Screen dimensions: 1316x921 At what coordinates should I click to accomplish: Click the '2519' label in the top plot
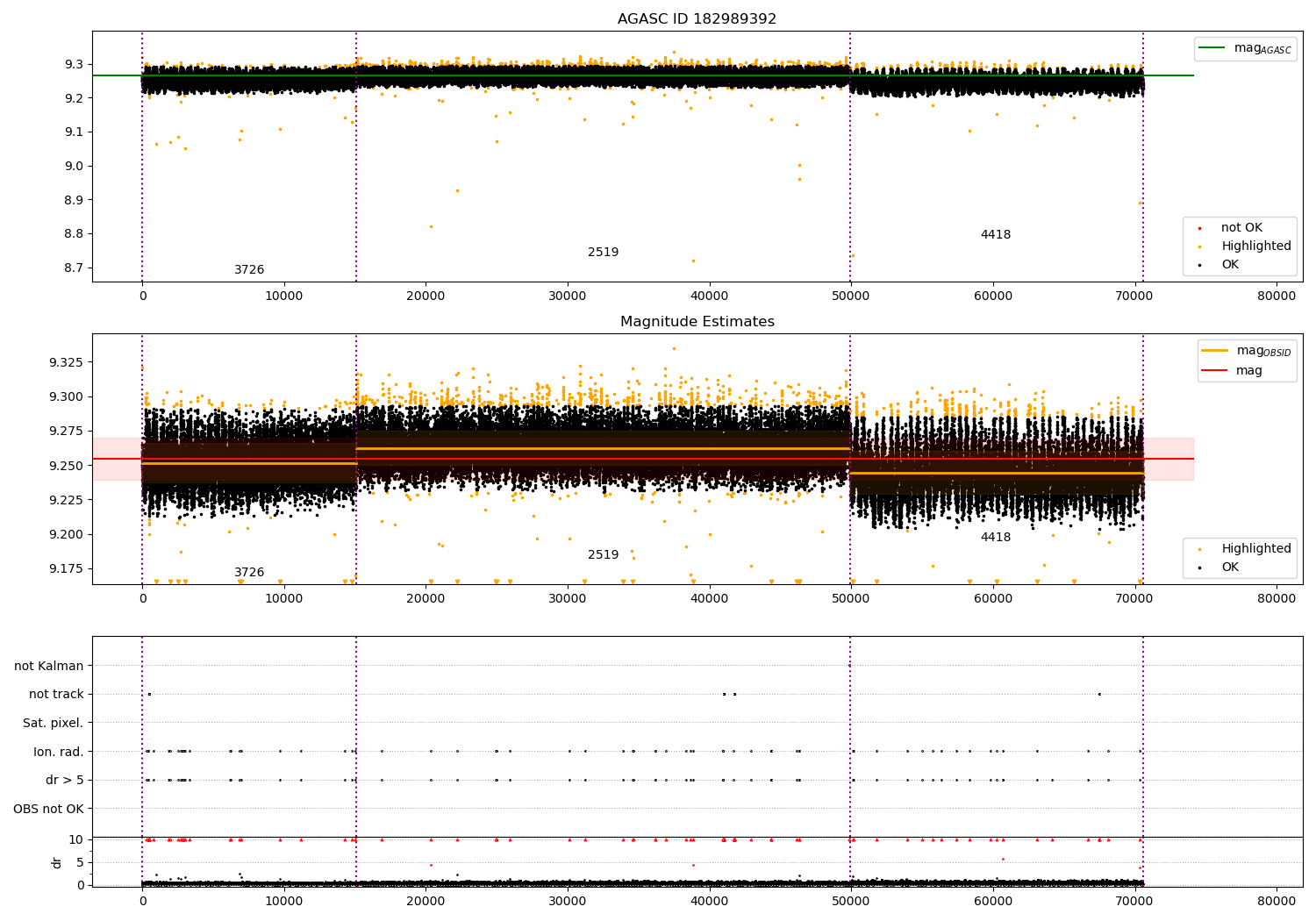click(x=603, y=253)
